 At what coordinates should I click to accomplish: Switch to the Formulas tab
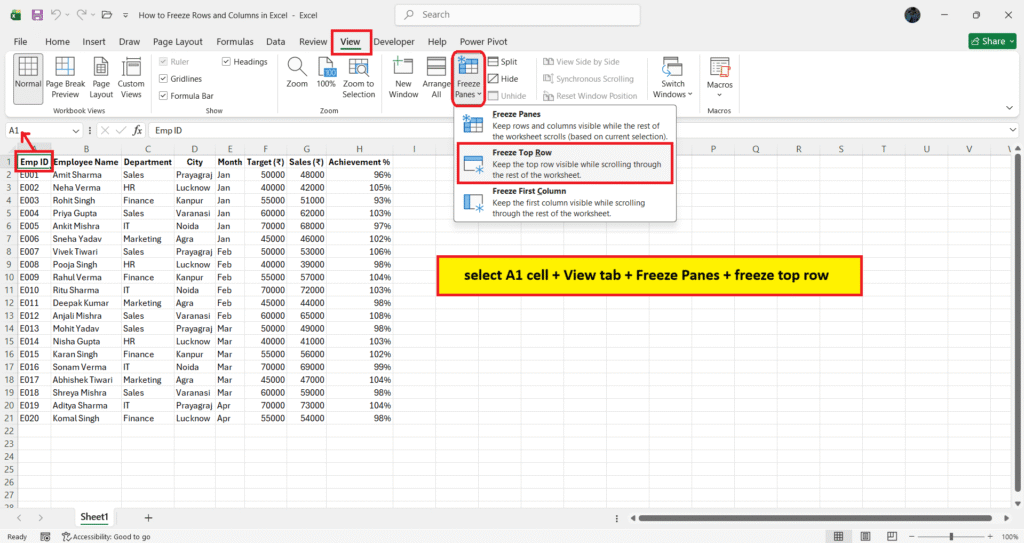[x=235, y=41]
